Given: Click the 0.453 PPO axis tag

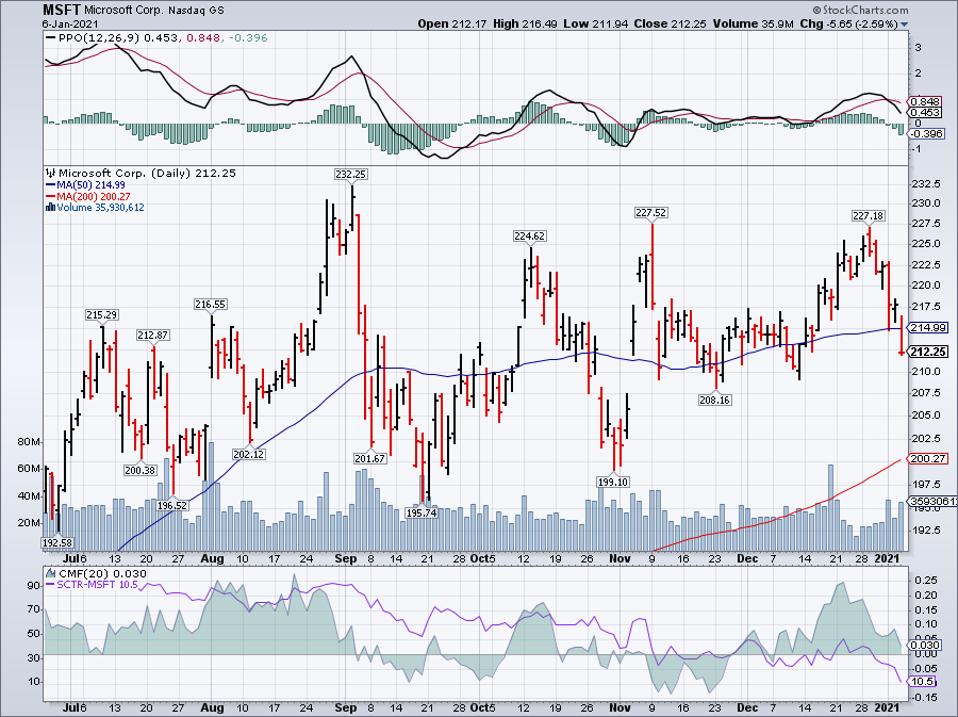Looking at the screenshot, I should pyautogui.click(x=925, y=112).
